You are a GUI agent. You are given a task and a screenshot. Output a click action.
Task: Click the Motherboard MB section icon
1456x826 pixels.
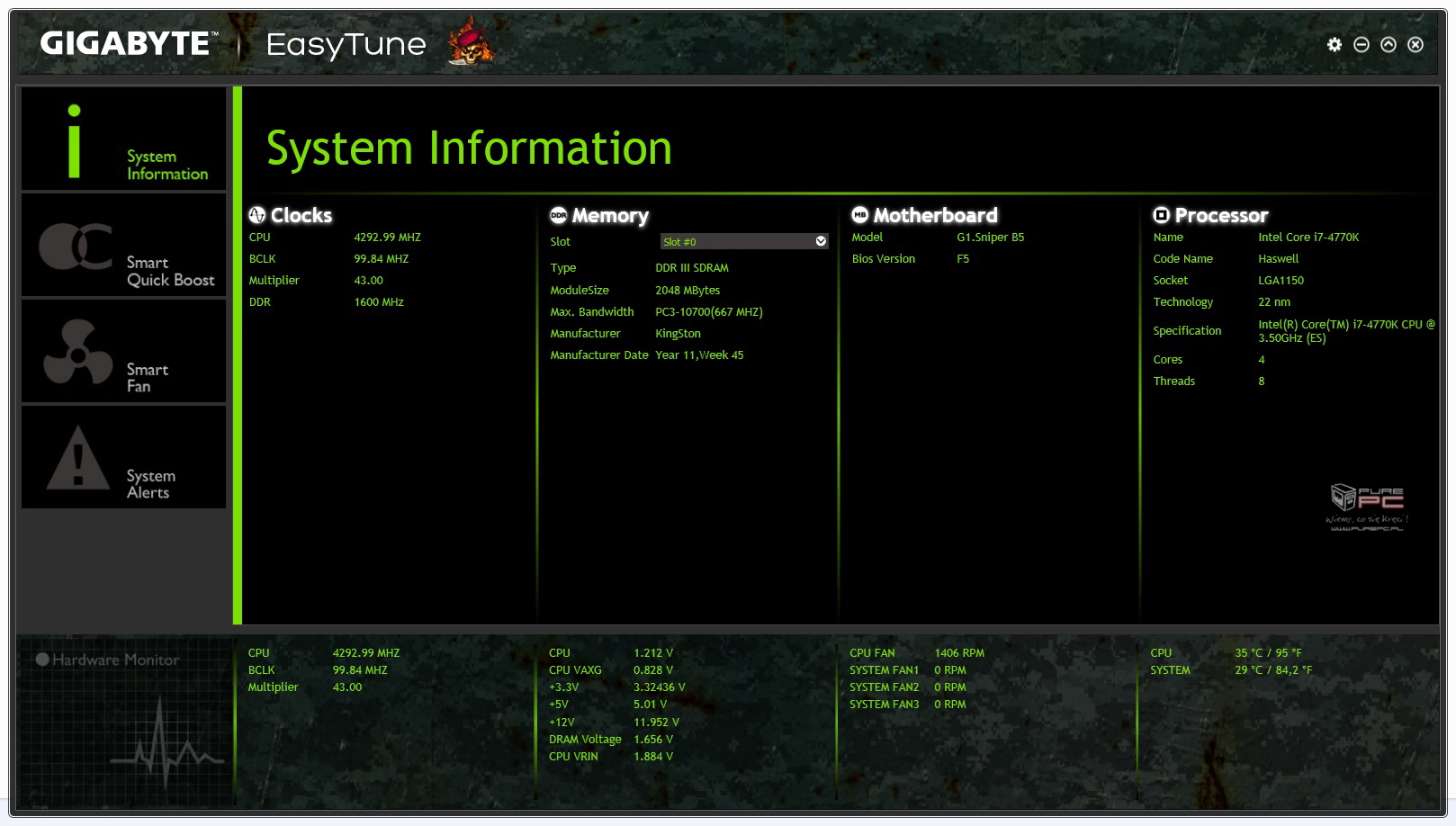pos(860,215)
